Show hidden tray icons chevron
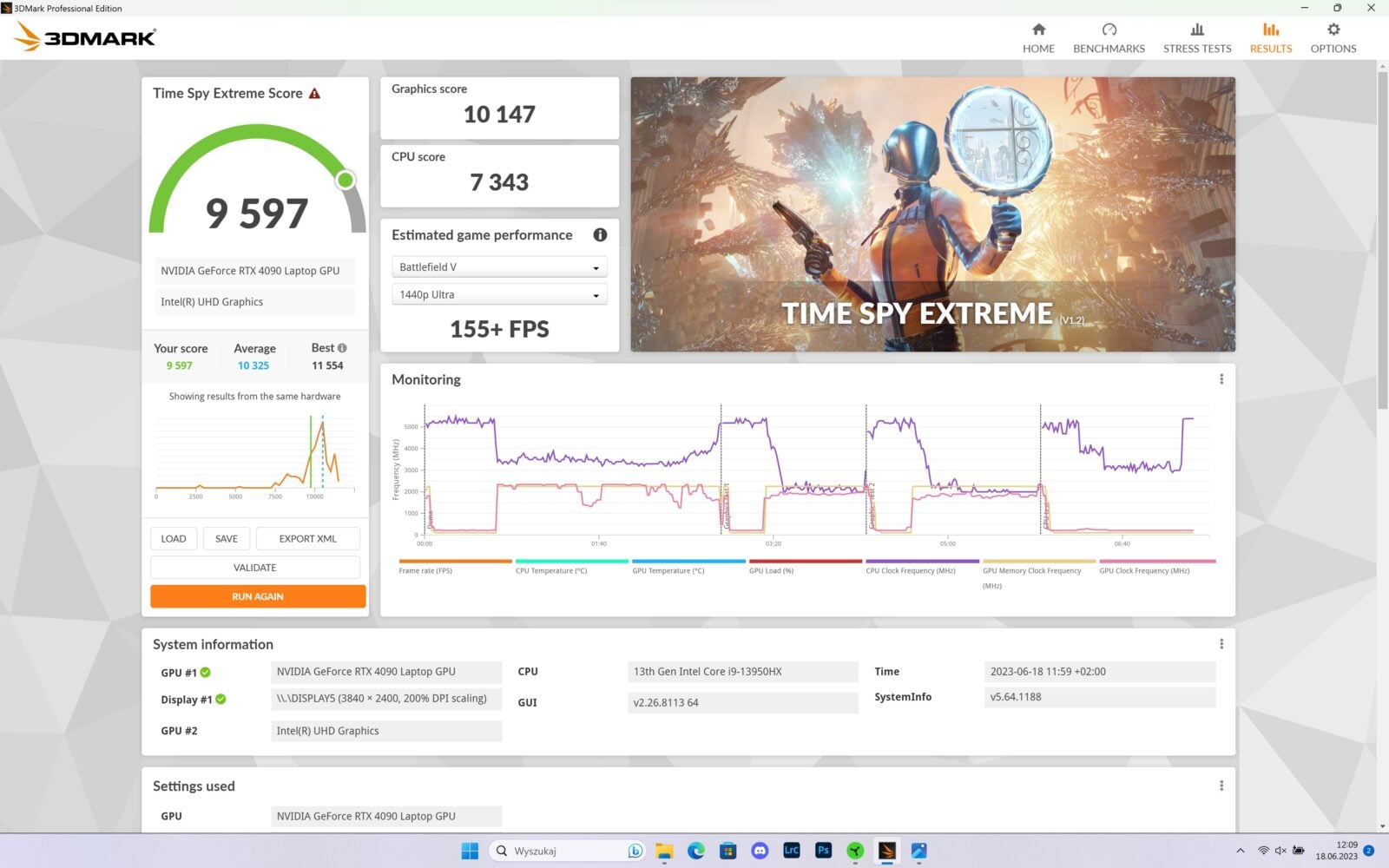 coord(1241,851)
